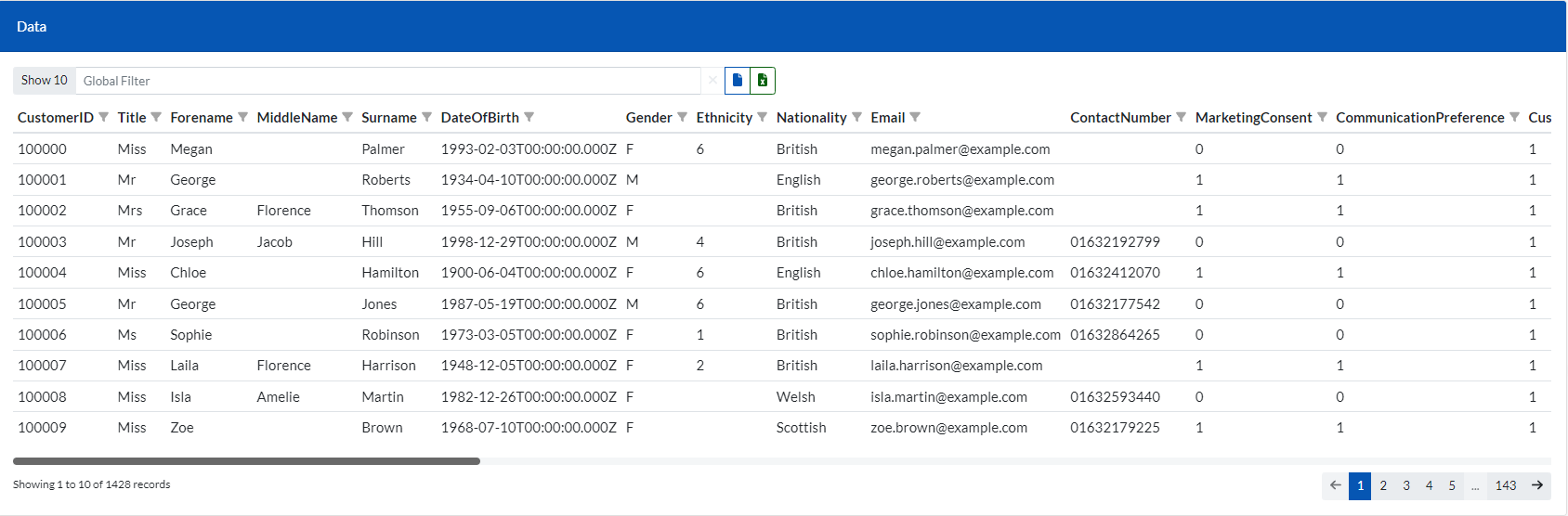Open the Surname column filter icon

pyautogui.click(x=427, y=117)
